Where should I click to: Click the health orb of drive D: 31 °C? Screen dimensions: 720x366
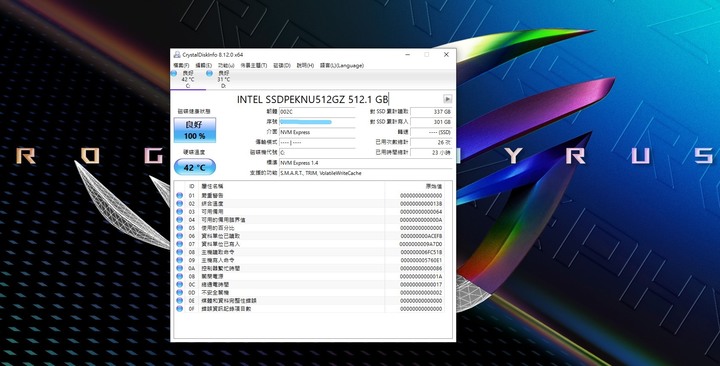pyautogui.click(x=209, y=73)
